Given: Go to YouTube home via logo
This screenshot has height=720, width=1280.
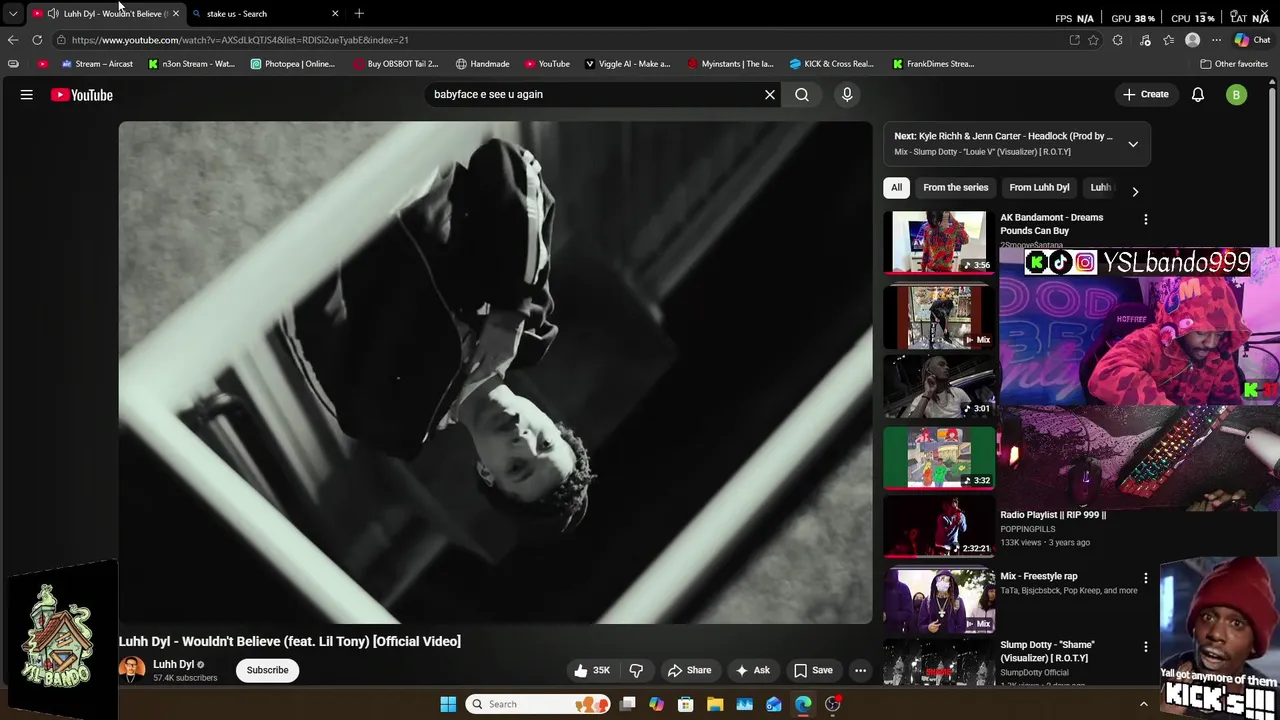Looking at the screenshot, I should click(x=82, y=95).
